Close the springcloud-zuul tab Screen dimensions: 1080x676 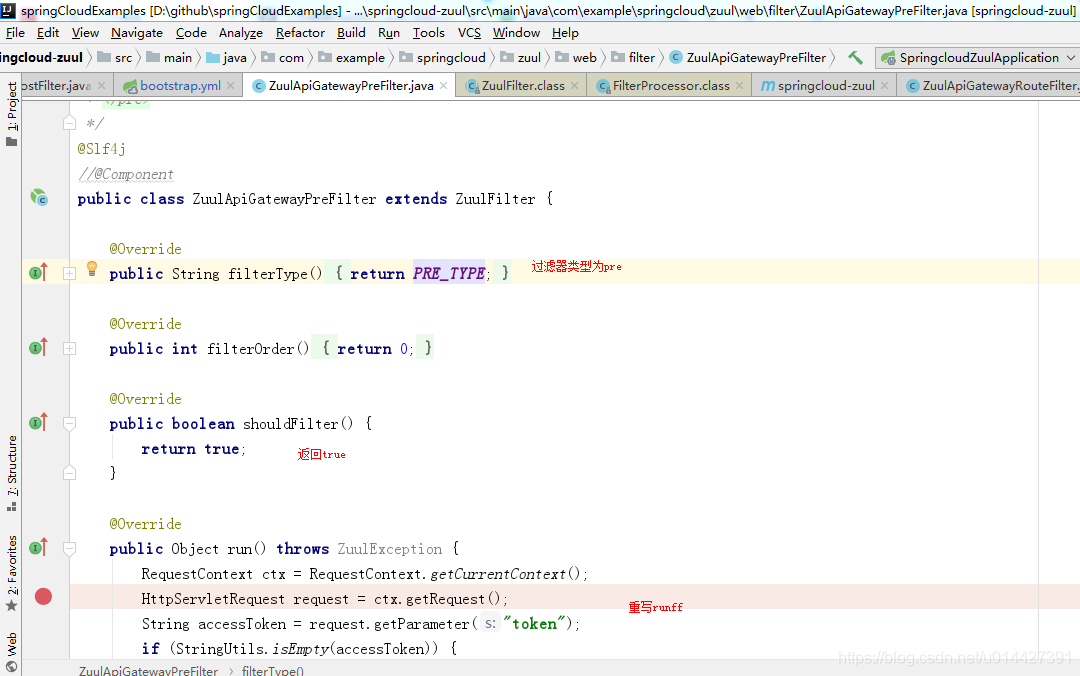point(884,85)
